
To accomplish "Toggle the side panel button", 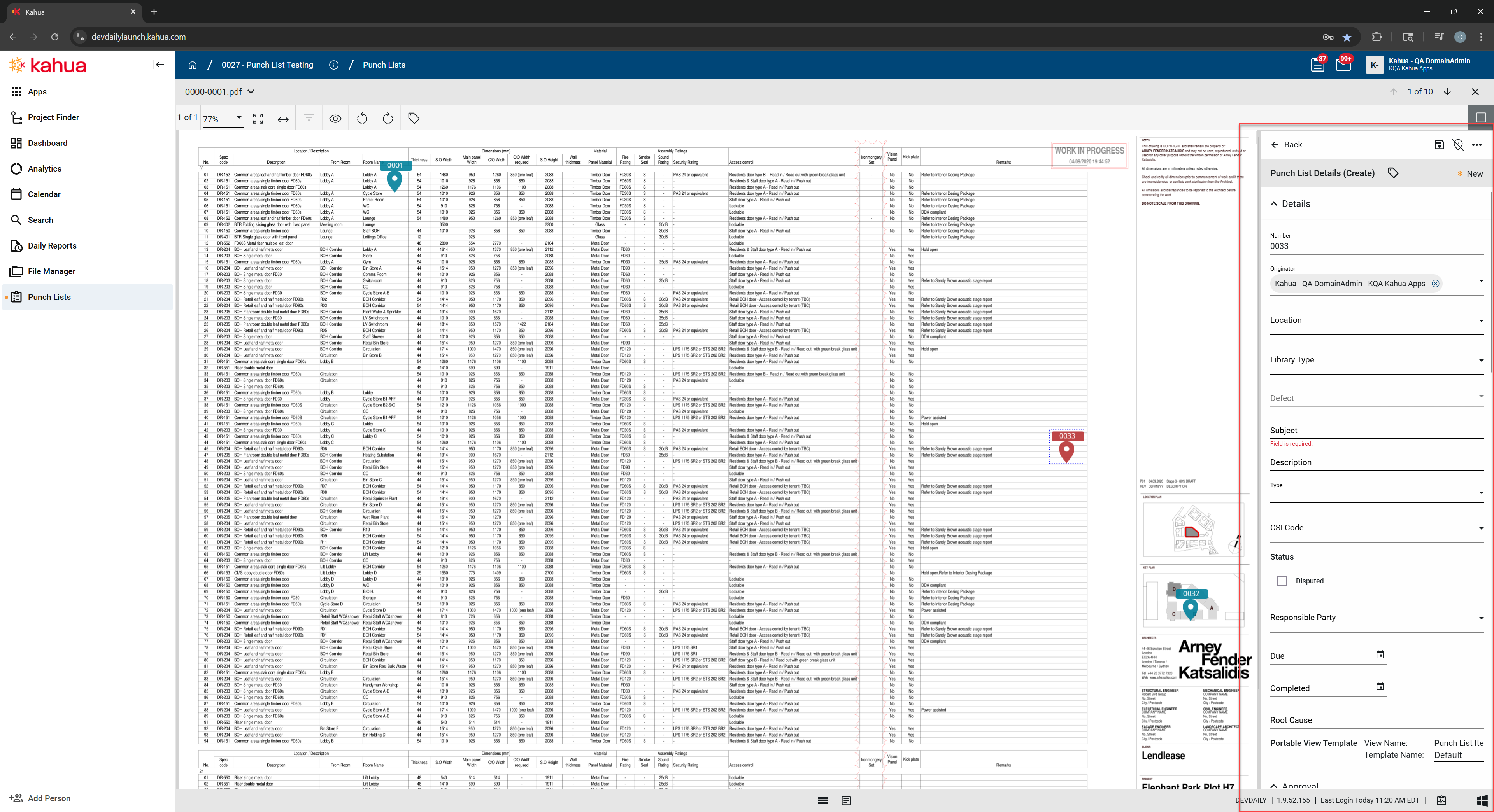I will [x=1481, y=118].
